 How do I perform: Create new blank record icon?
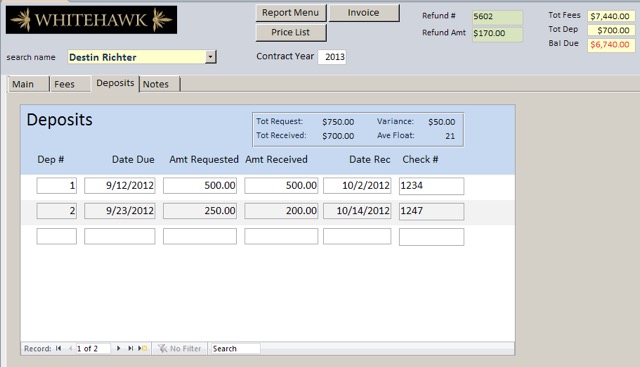(x=142, y=348)
